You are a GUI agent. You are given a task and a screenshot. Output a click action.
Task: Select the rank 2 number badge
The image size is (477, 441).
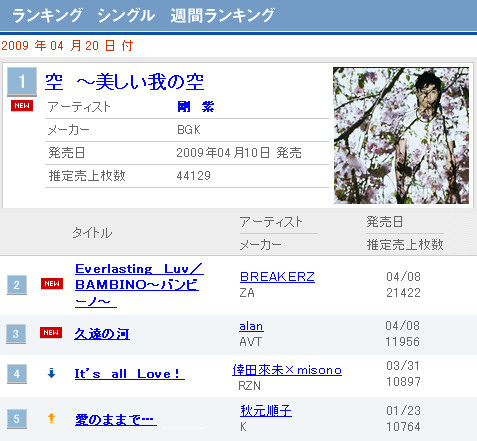click(17, 285)
